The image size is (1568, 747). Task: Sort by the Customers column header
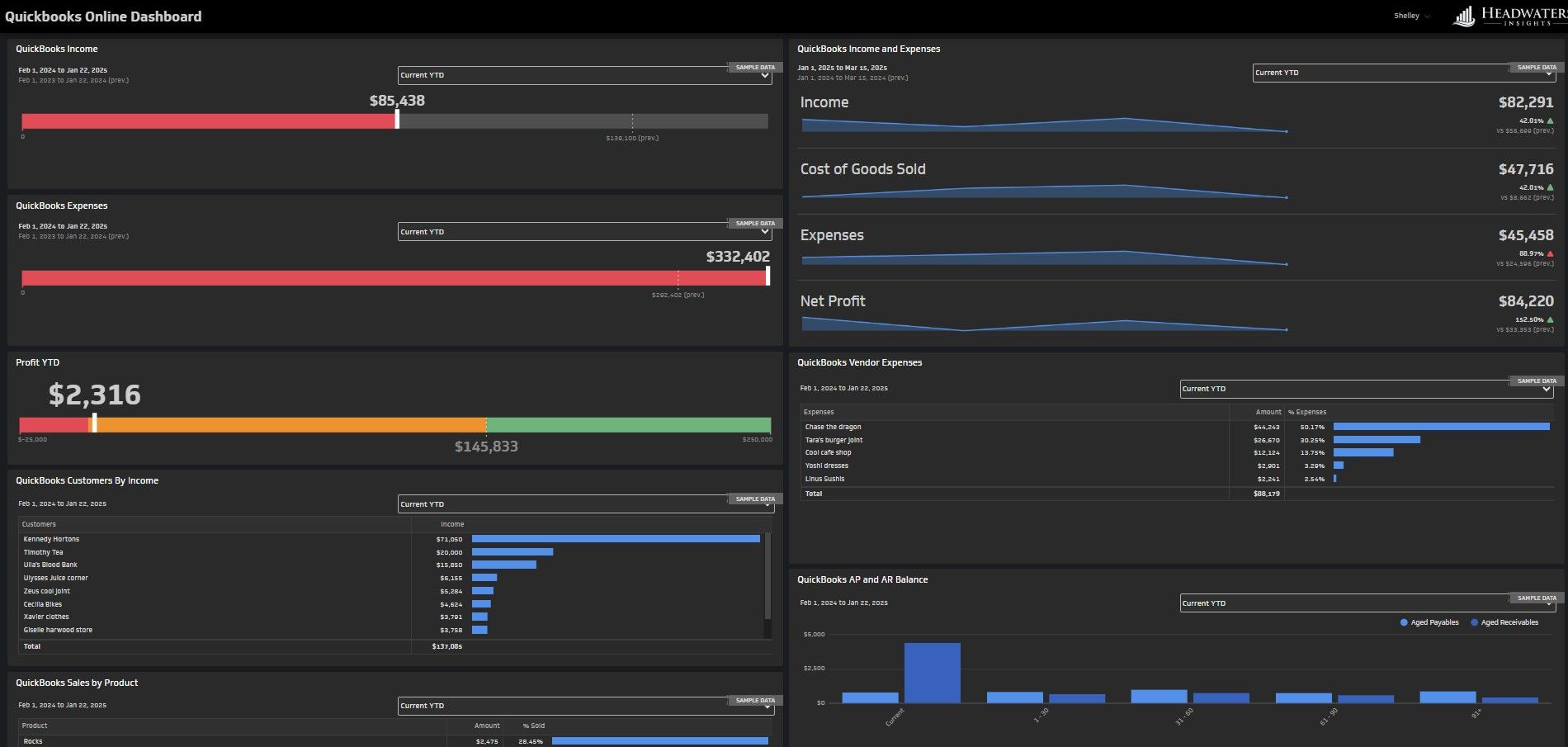[x=39, y=524]
